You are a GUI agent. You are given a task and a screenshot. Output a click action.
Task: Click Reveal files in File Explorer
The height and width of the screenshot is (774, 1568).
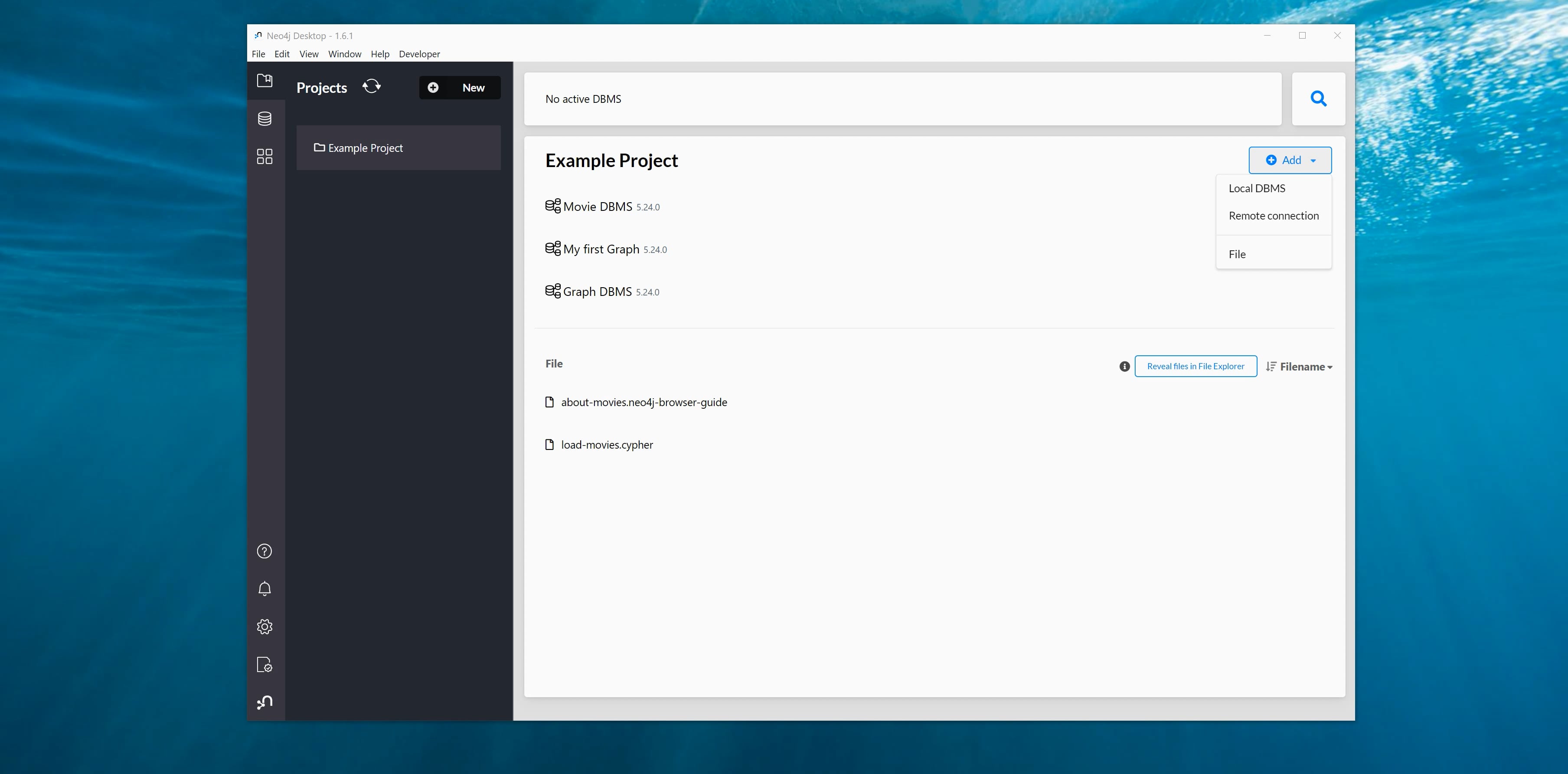1196,366
